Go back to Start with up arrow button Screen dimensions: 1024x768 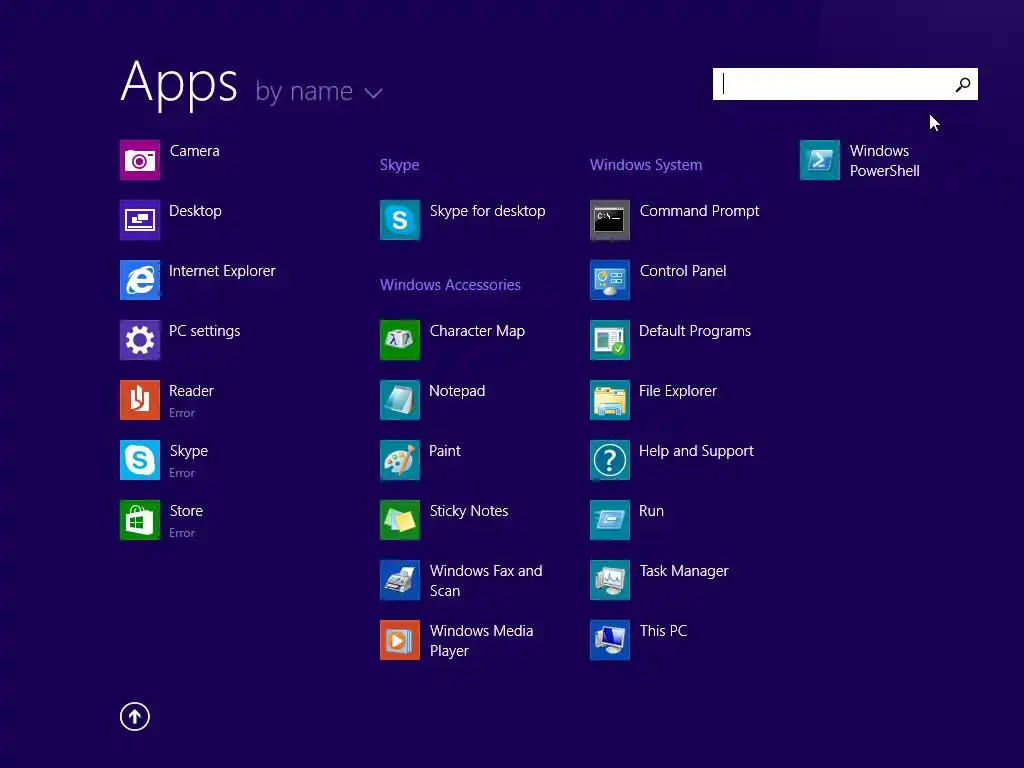[135, 716]
